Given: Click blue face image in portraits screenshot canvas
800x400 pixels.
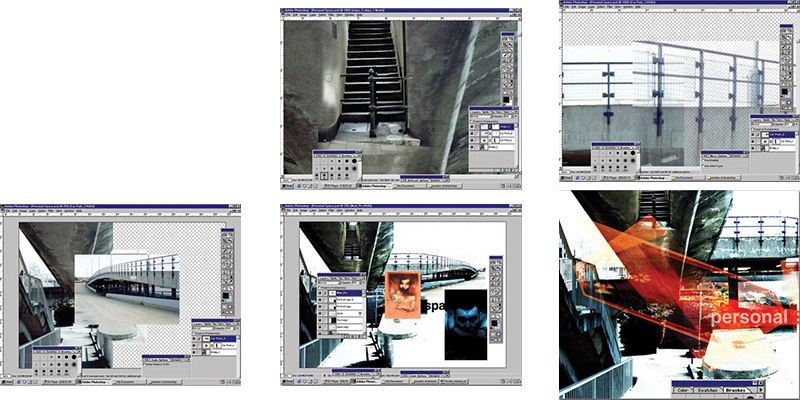Looking at the screenshot, I should tap(466, 324).
